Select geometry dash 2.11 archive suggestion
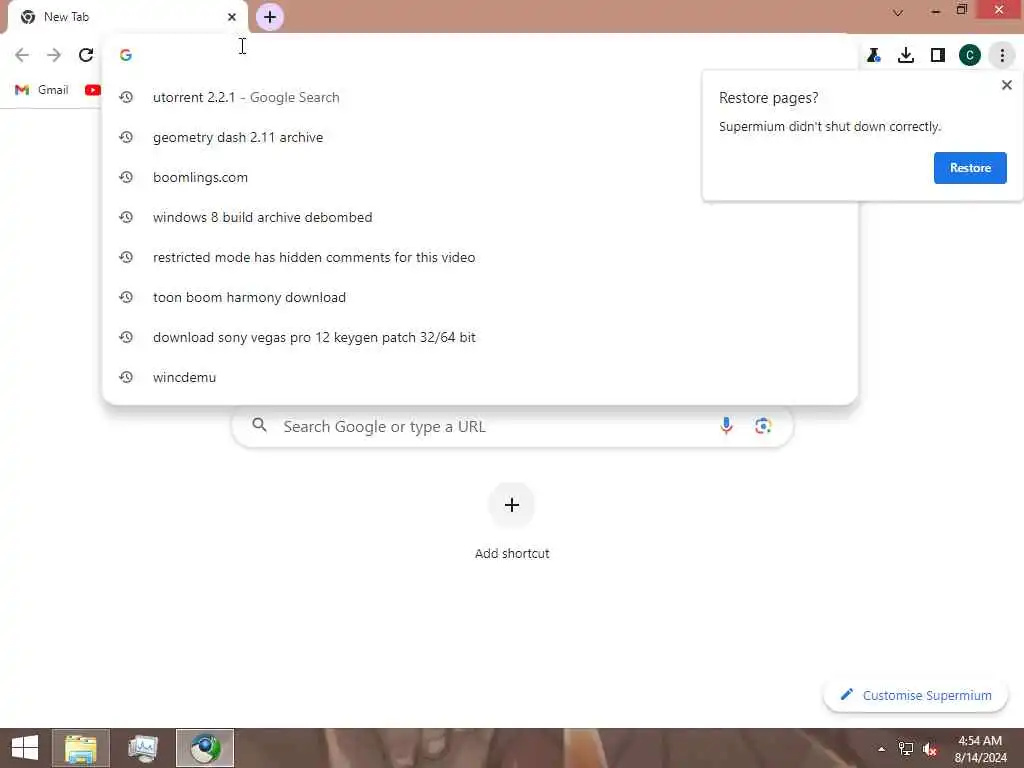Viewport: 1024px width, 768px height. [x=480, y=137]
